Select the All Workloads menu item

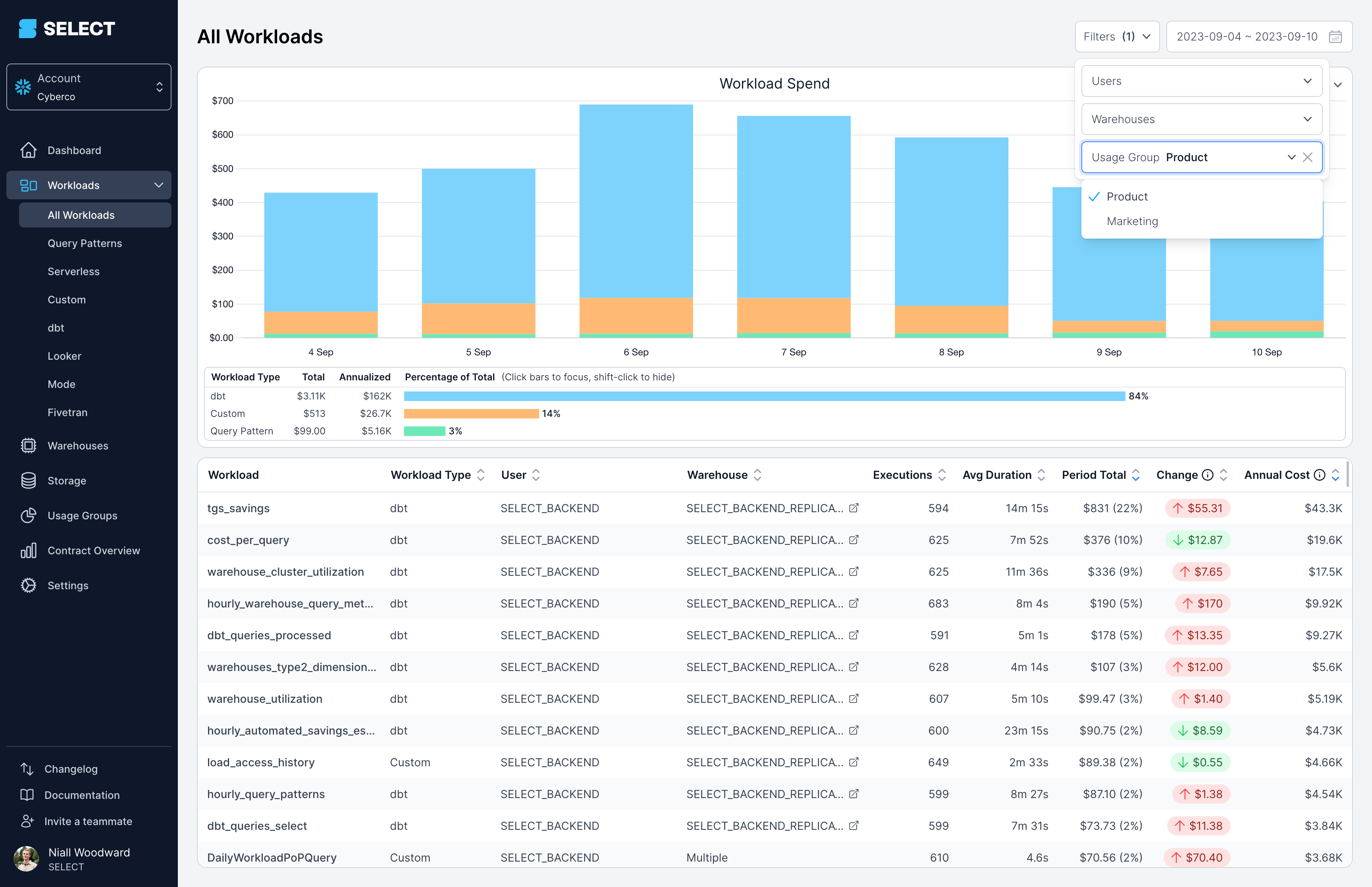pyautogui.click(x=80, y=214)
